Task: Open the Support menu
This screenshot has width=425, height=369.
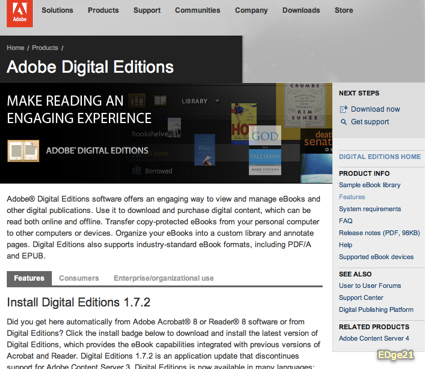Action: [147, 10]
